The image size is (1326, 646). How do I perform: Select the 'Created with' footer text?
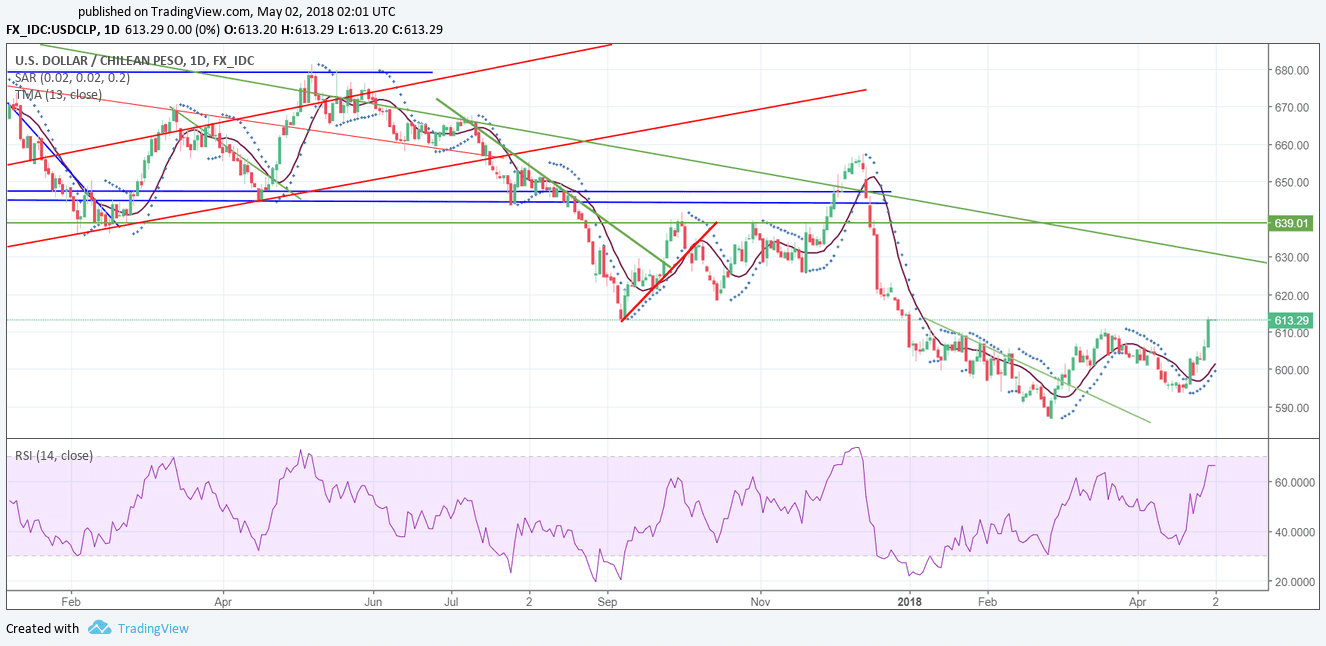(42, 629)
